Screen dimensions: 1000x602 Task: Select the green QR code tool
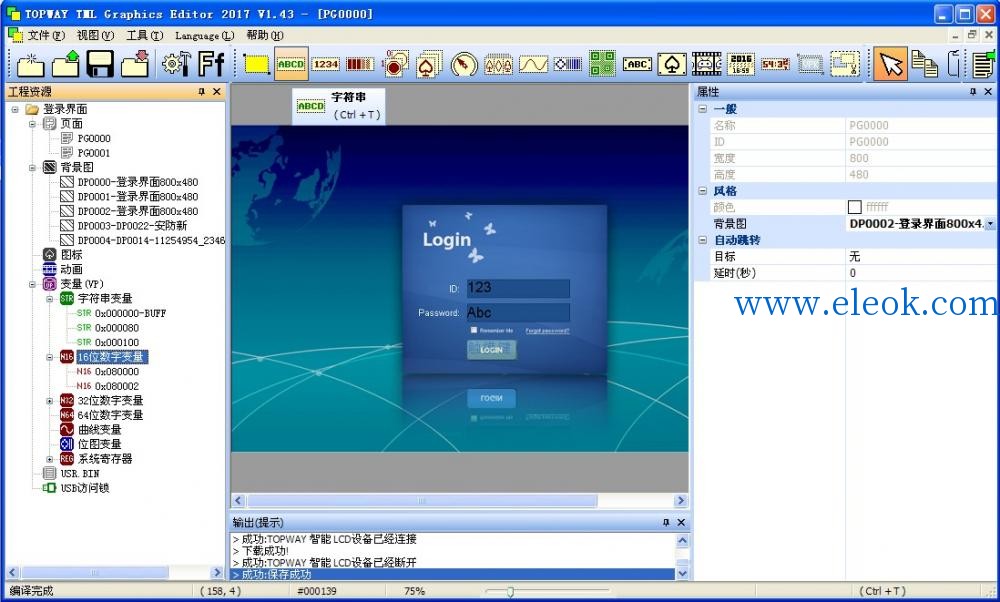click(602, 64)
